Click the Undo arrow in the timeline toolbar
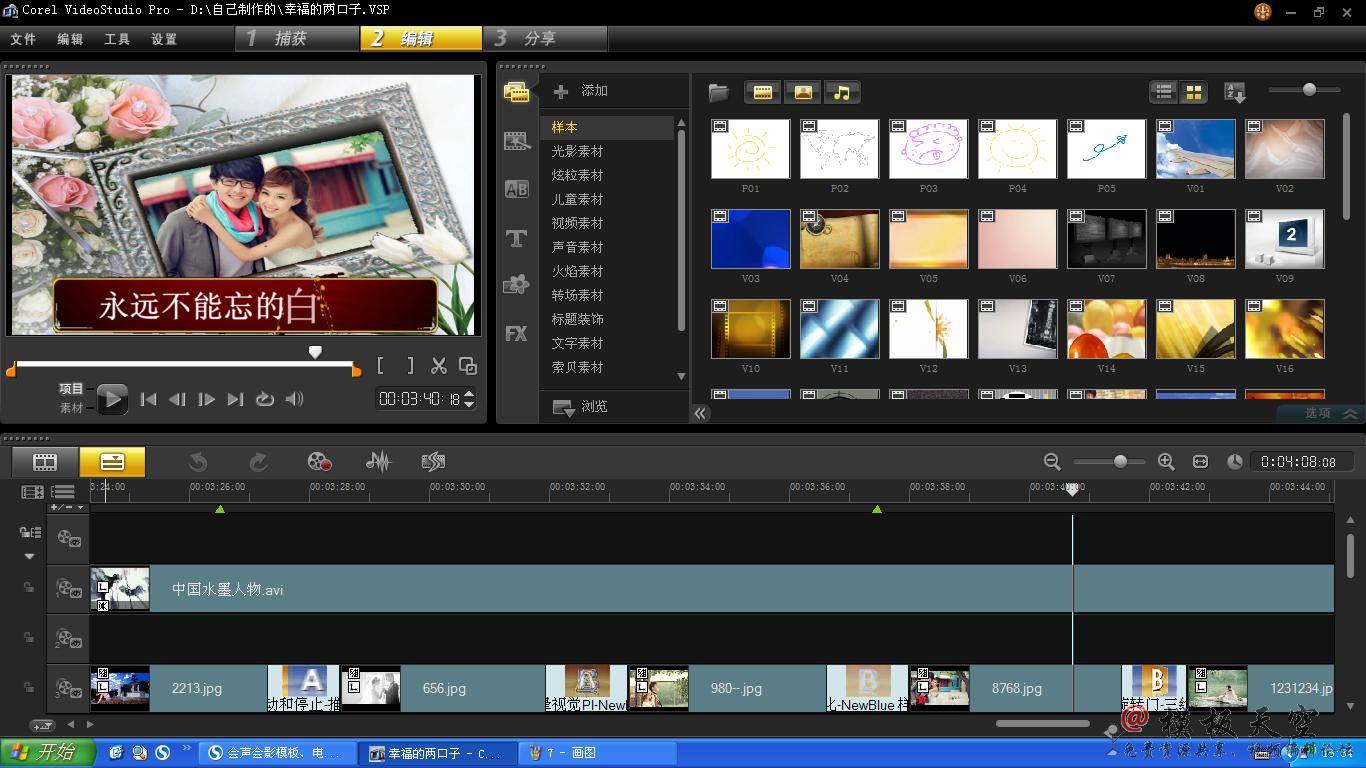This screenshot has width=1366, height=768. [198, 461]
